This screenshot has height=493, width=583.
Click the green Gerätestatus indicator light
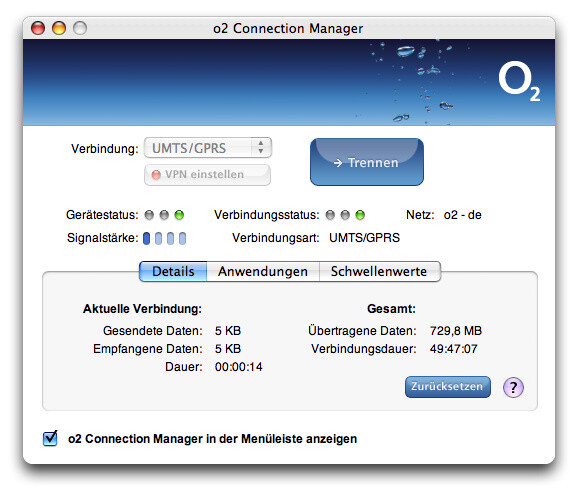coord(179,215)
